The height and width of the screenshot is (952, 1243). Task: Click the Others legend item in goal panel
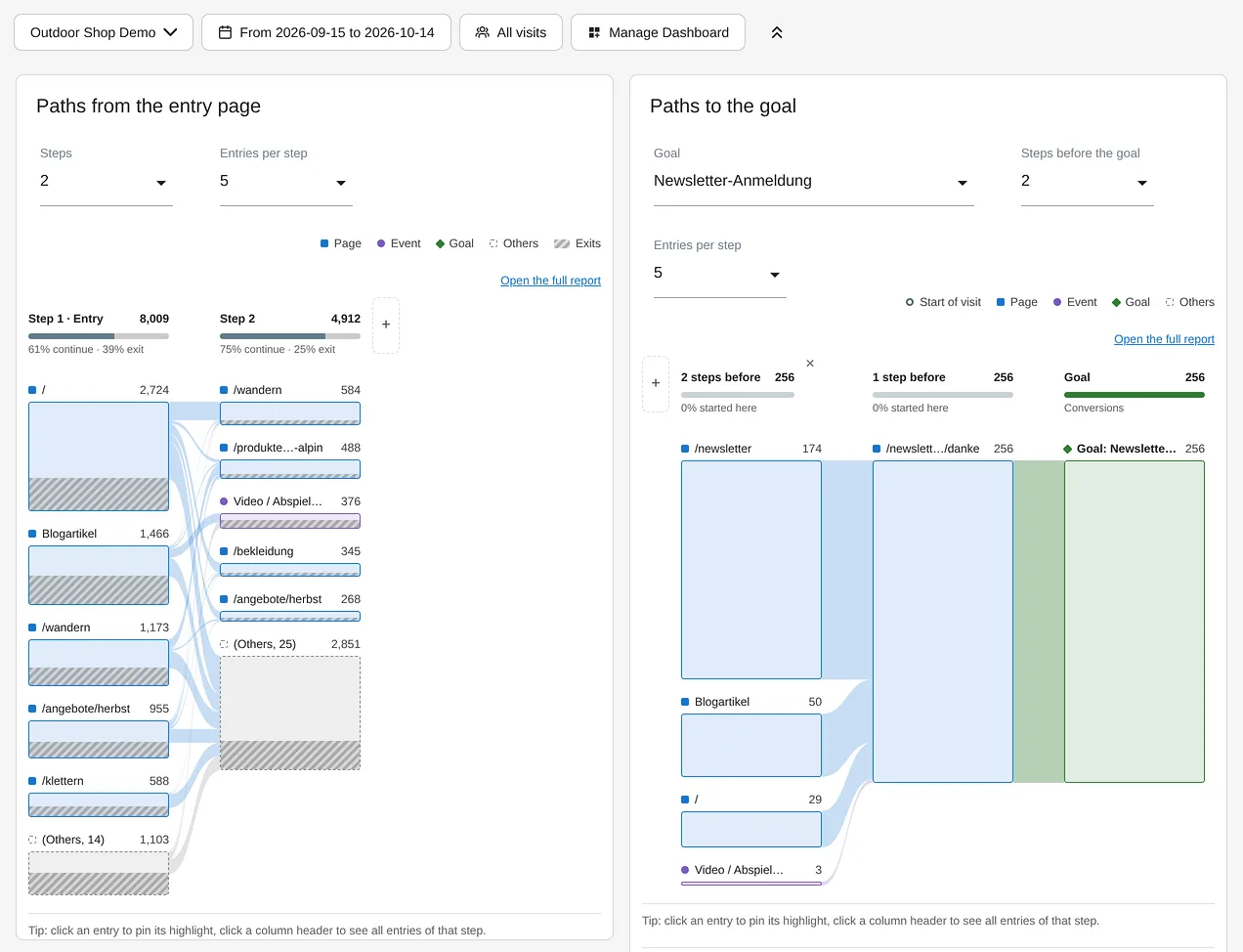point(1190,302)
